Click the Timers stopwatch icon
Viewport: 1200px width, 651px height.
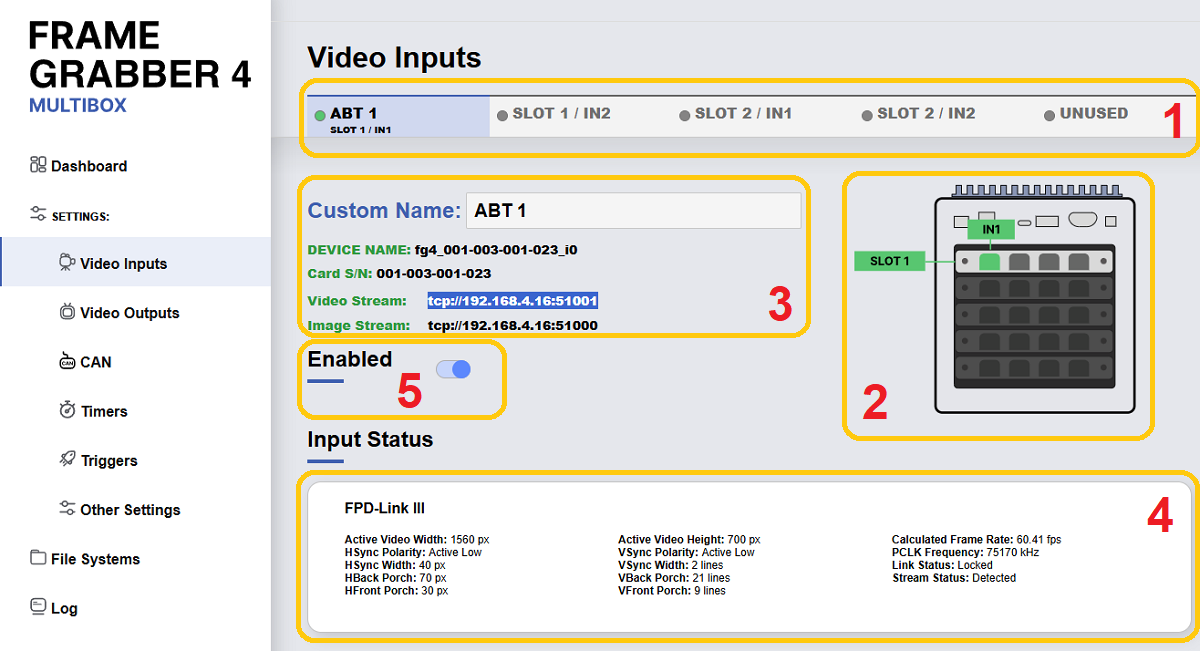click(67, 410)
